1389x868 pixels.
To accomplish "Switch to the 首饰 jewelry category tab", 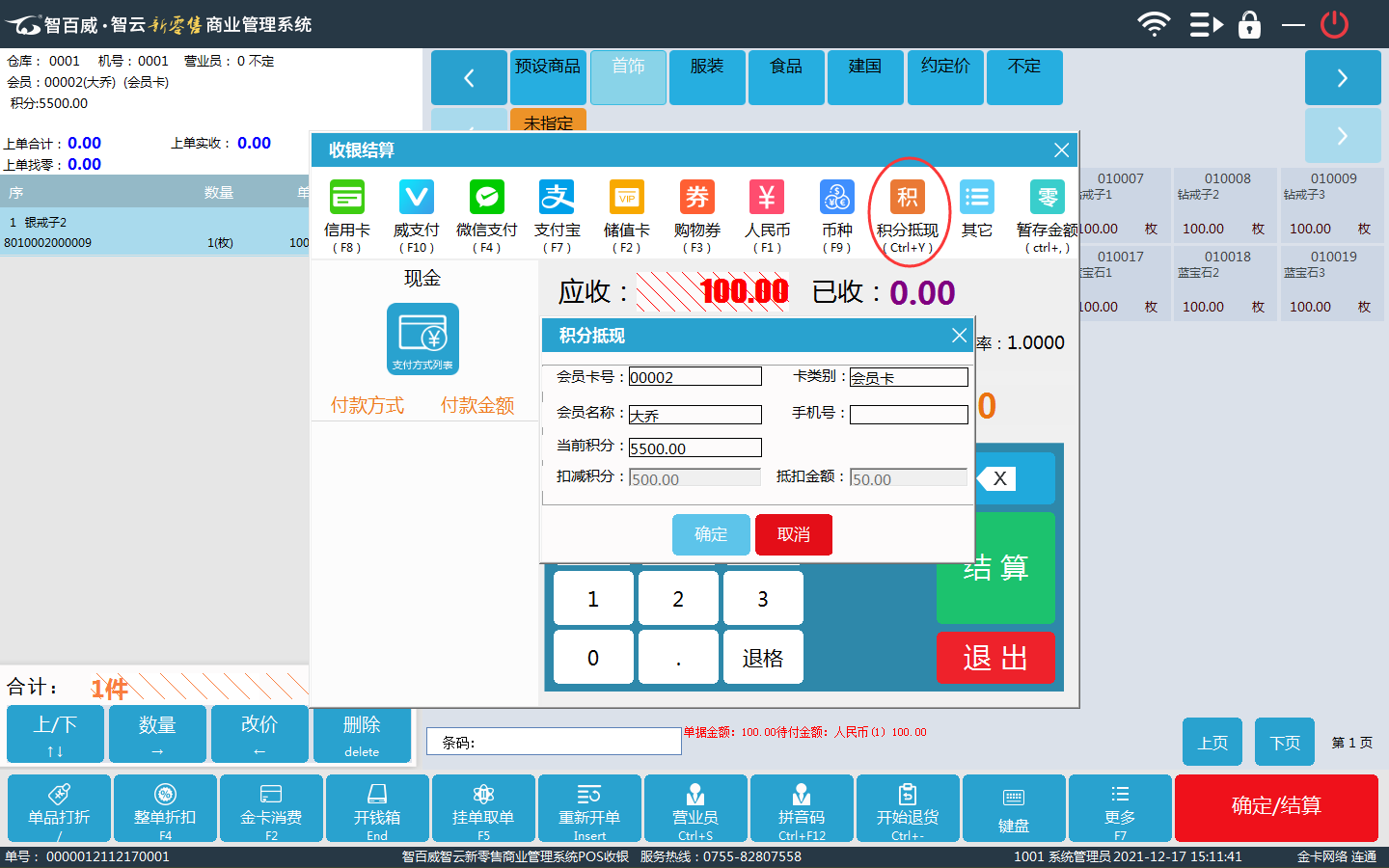I will point(628,77).
